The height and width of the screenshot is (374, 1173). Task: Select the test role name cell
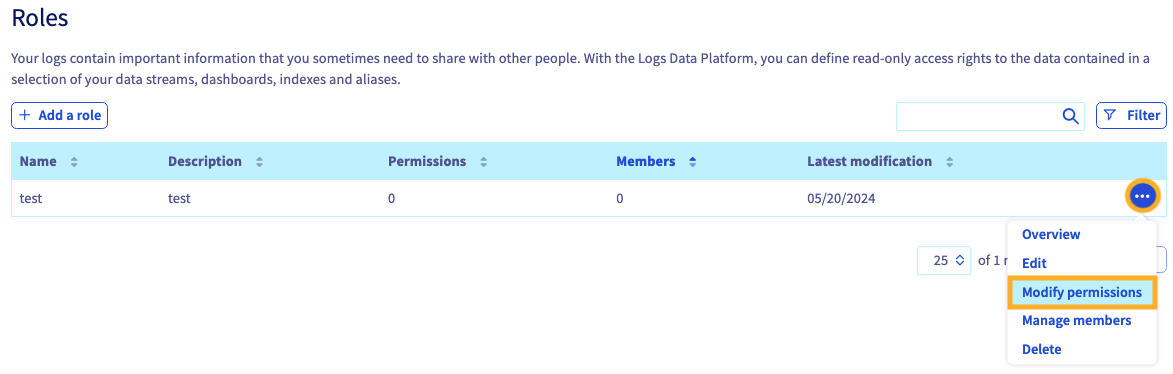[30, 199]
